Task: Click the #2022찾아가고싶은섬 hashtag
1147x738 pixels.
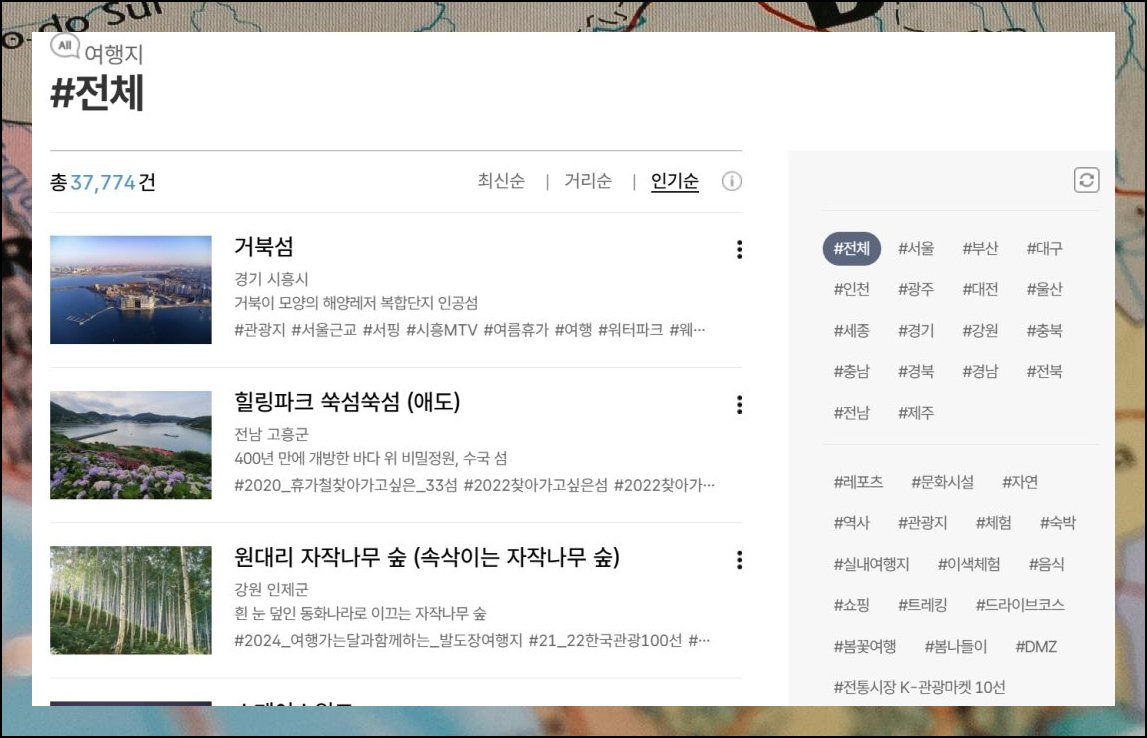Action: (x=535, y=486)
